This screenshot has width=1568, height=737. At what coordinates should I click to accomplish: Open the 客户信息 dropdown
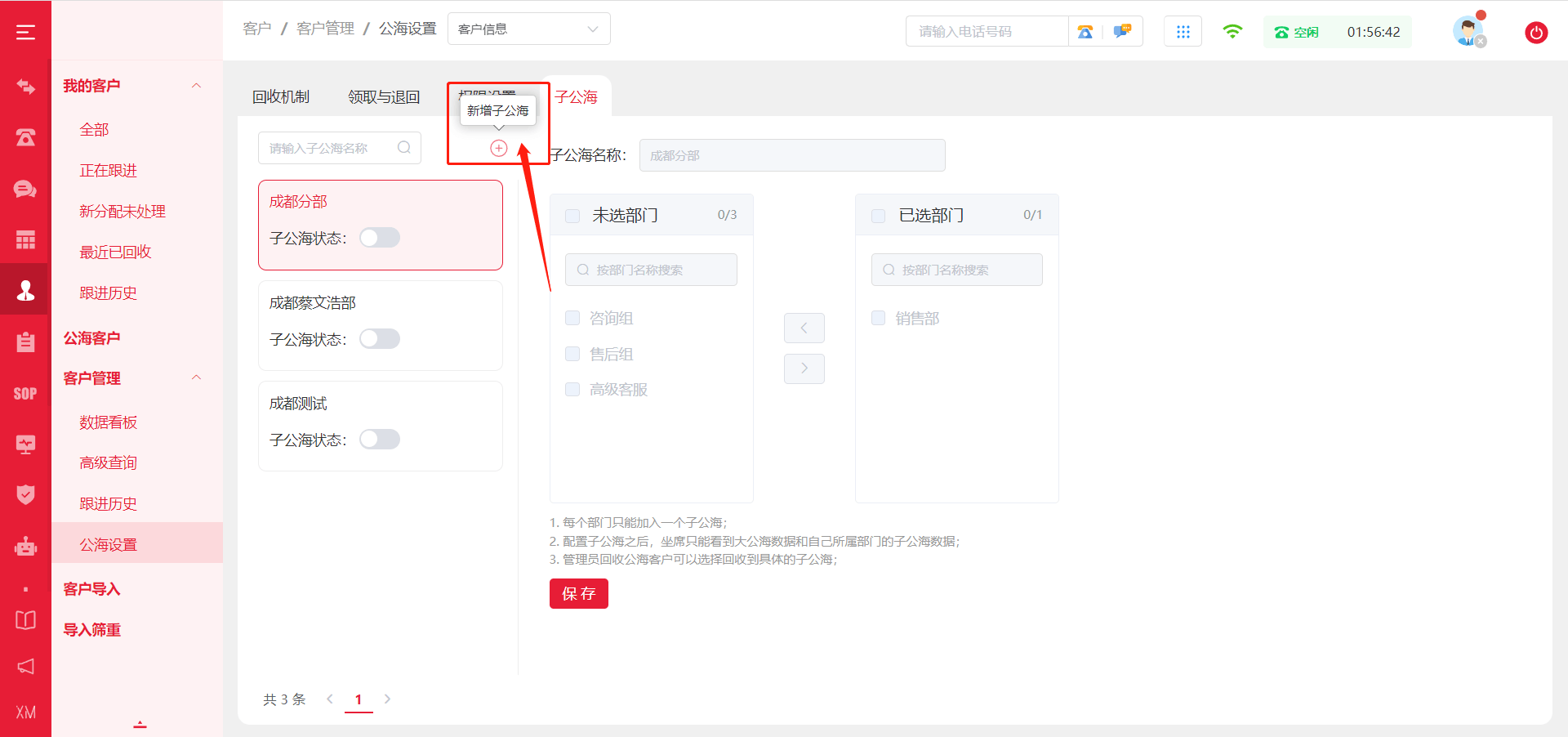[528, 29]
